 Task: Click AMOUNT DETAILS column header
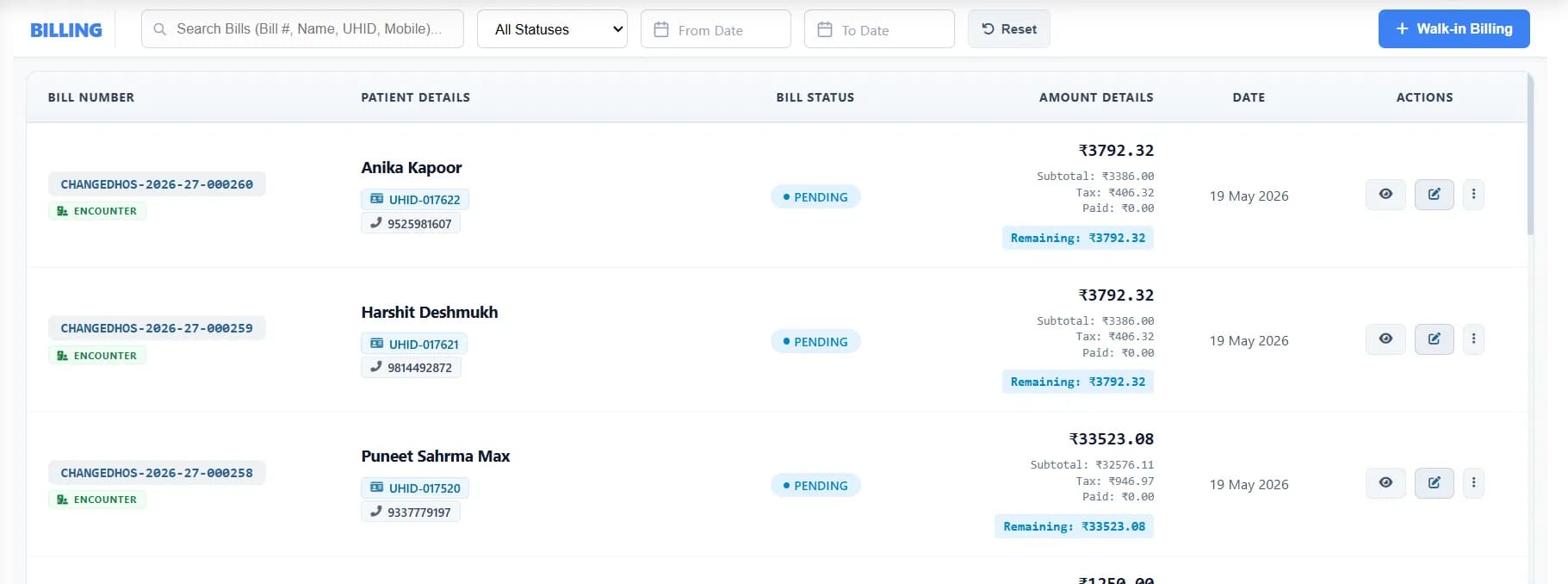click(1096, 97)
